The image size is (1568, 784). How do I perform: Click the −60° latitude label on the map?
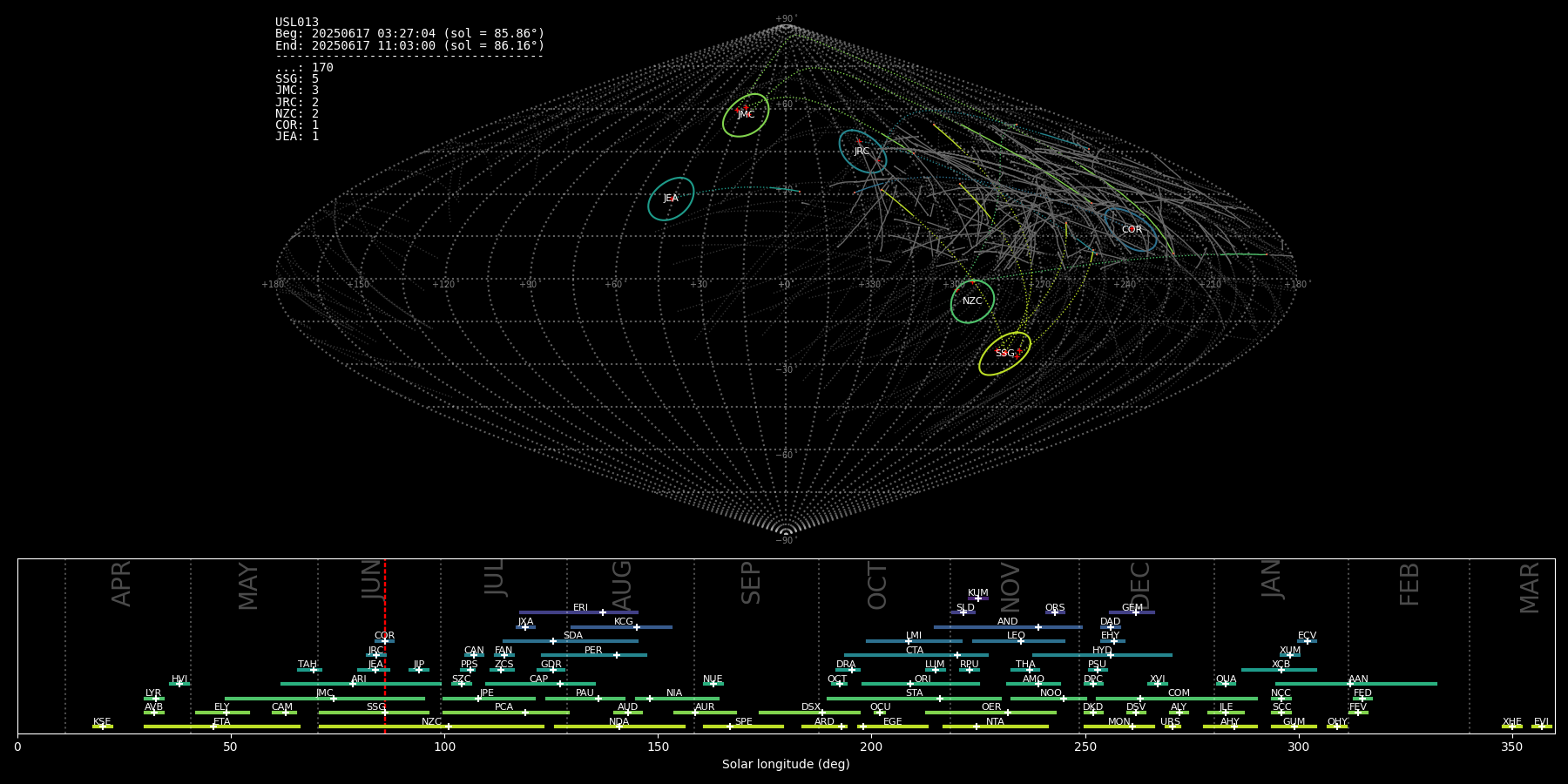[x=786, y=456]
